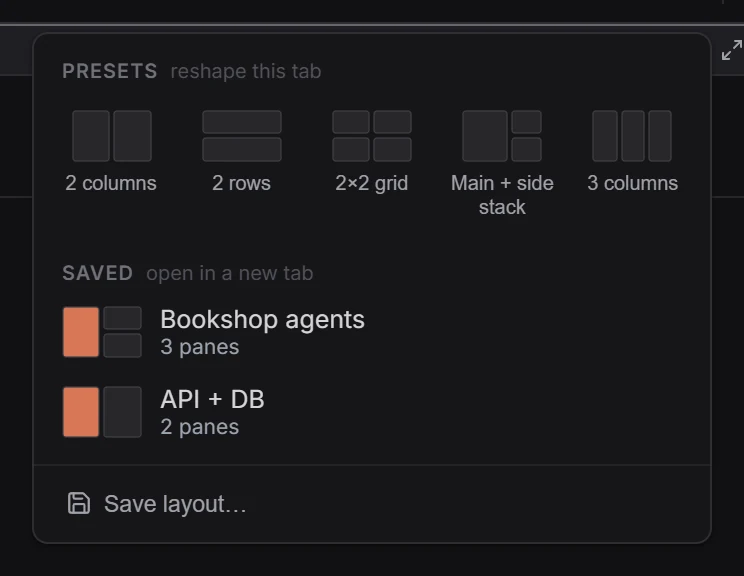Click the Save layout floppy disk icon
This screenshot has width=744, height=576.
(79, 503)
